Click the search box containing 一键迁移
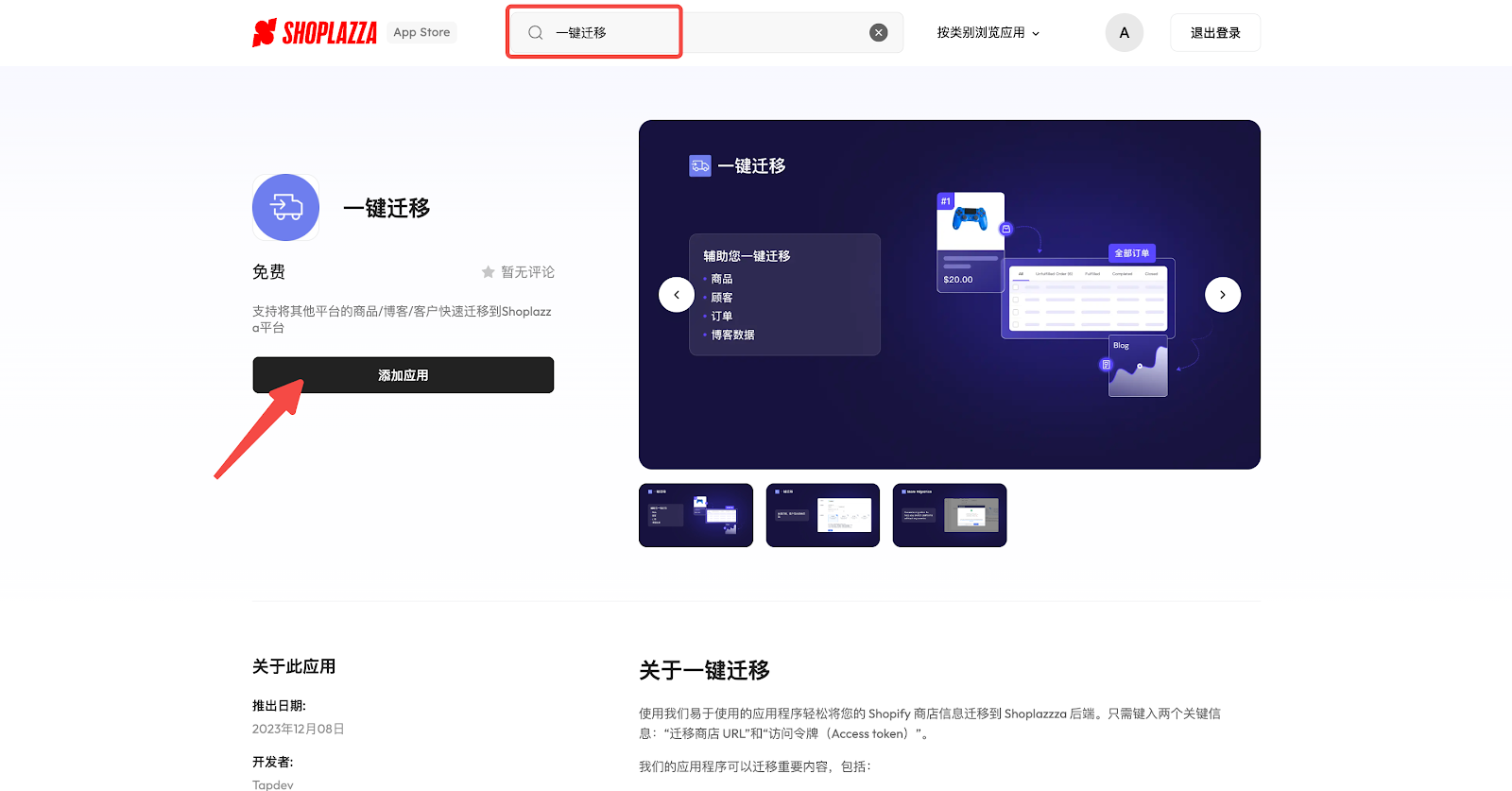Image resolution: width=1512 pixels, height=791 pixels. (x=705, y=32)
